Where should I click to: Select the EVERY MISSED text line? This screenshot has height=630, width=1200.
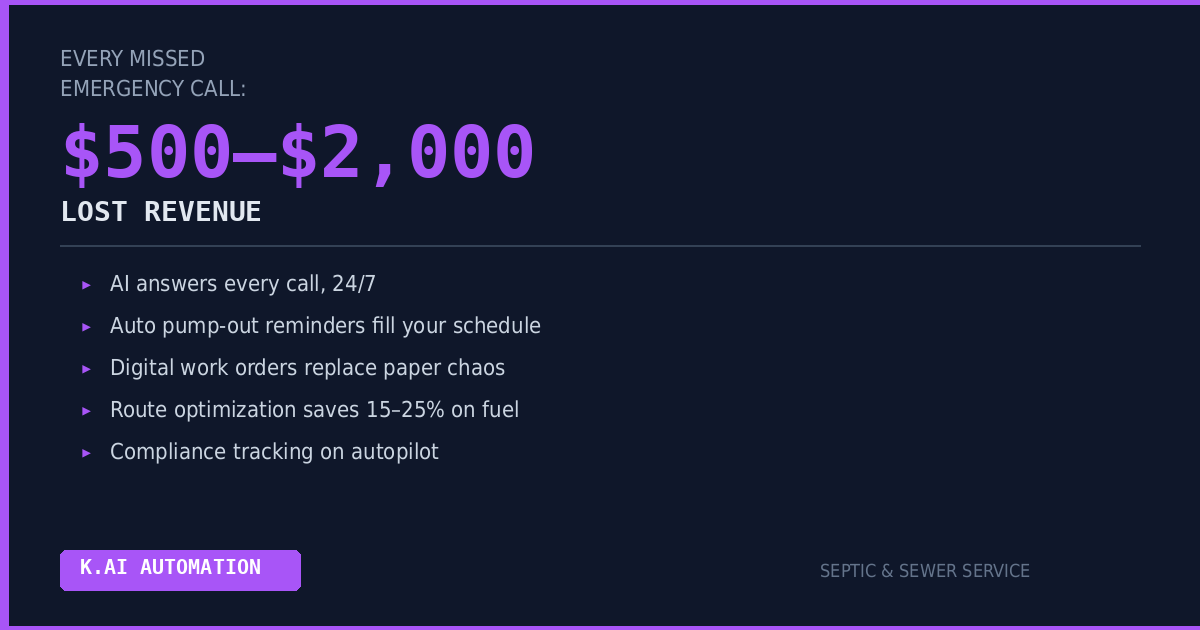(x=132, y=59)
